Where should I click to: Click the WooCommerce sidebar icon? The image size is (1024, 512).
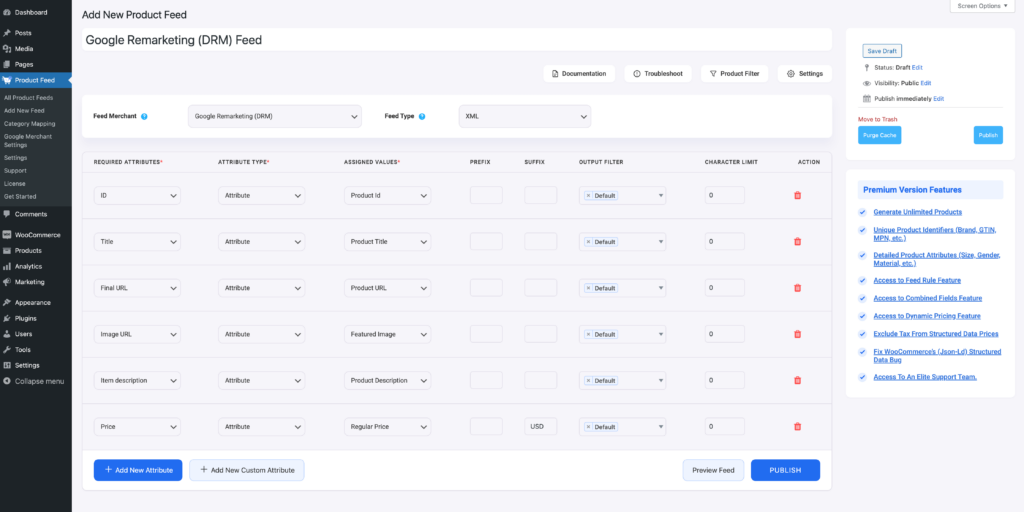click(x=7, y=234)
